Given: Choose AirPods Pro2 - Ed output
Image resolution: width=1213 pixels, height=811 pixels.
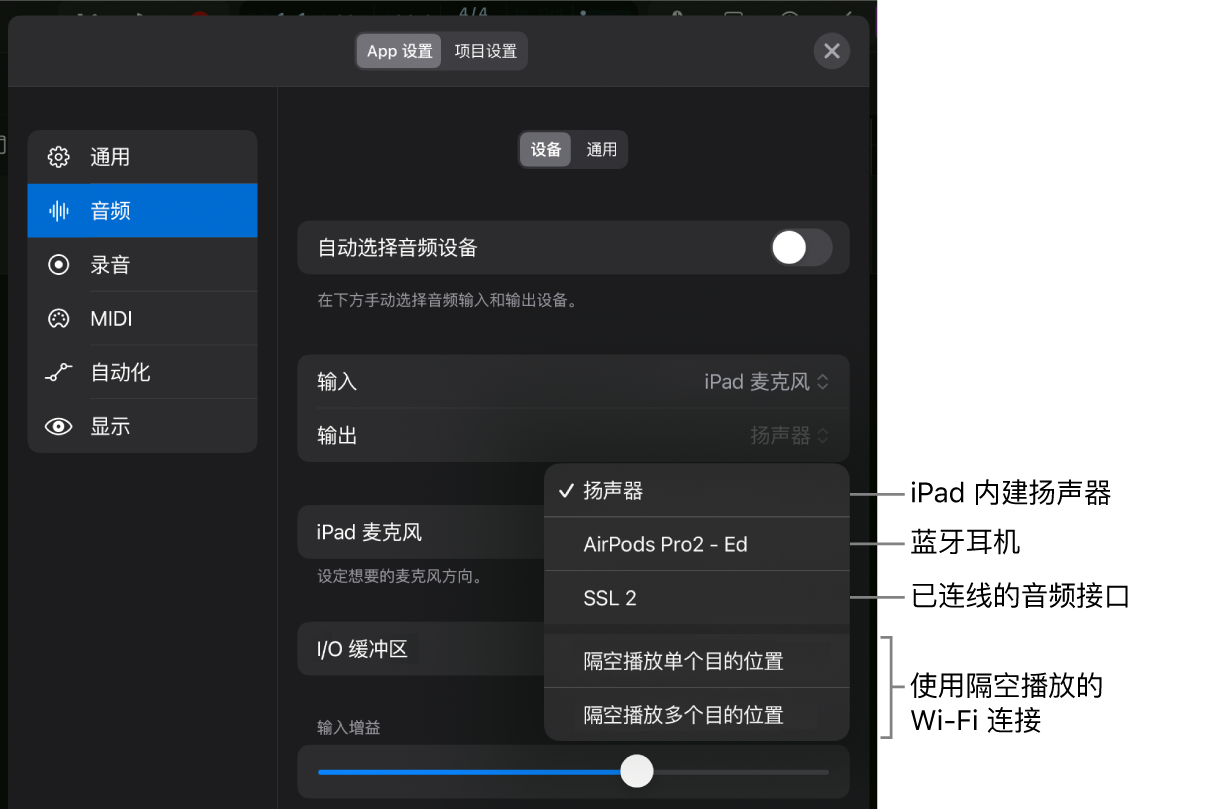Looking at the screenshot, I should (x=696, y=544).
